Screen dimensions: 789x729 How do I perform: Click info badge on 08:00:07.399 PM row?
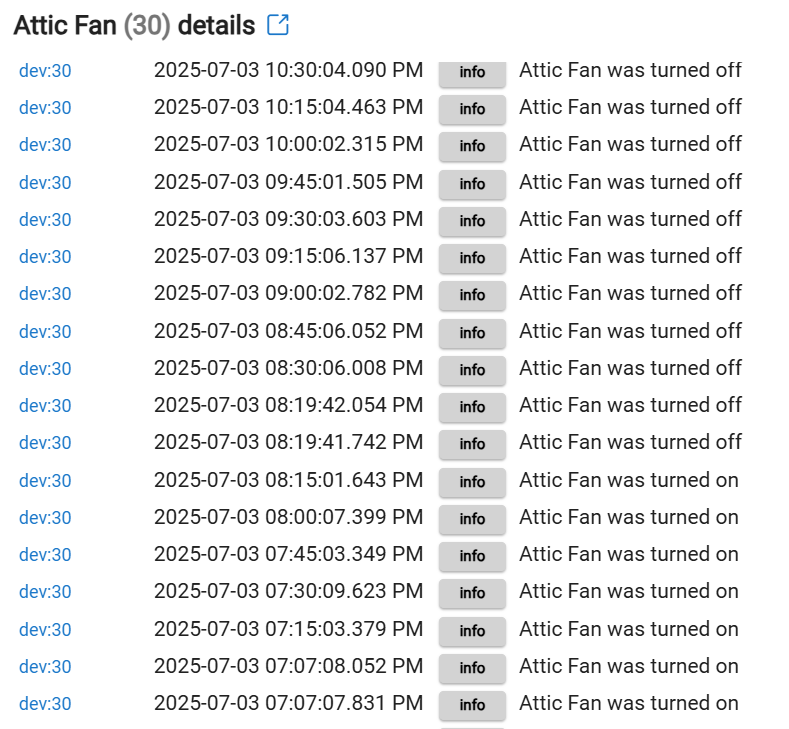click(472, 519)
